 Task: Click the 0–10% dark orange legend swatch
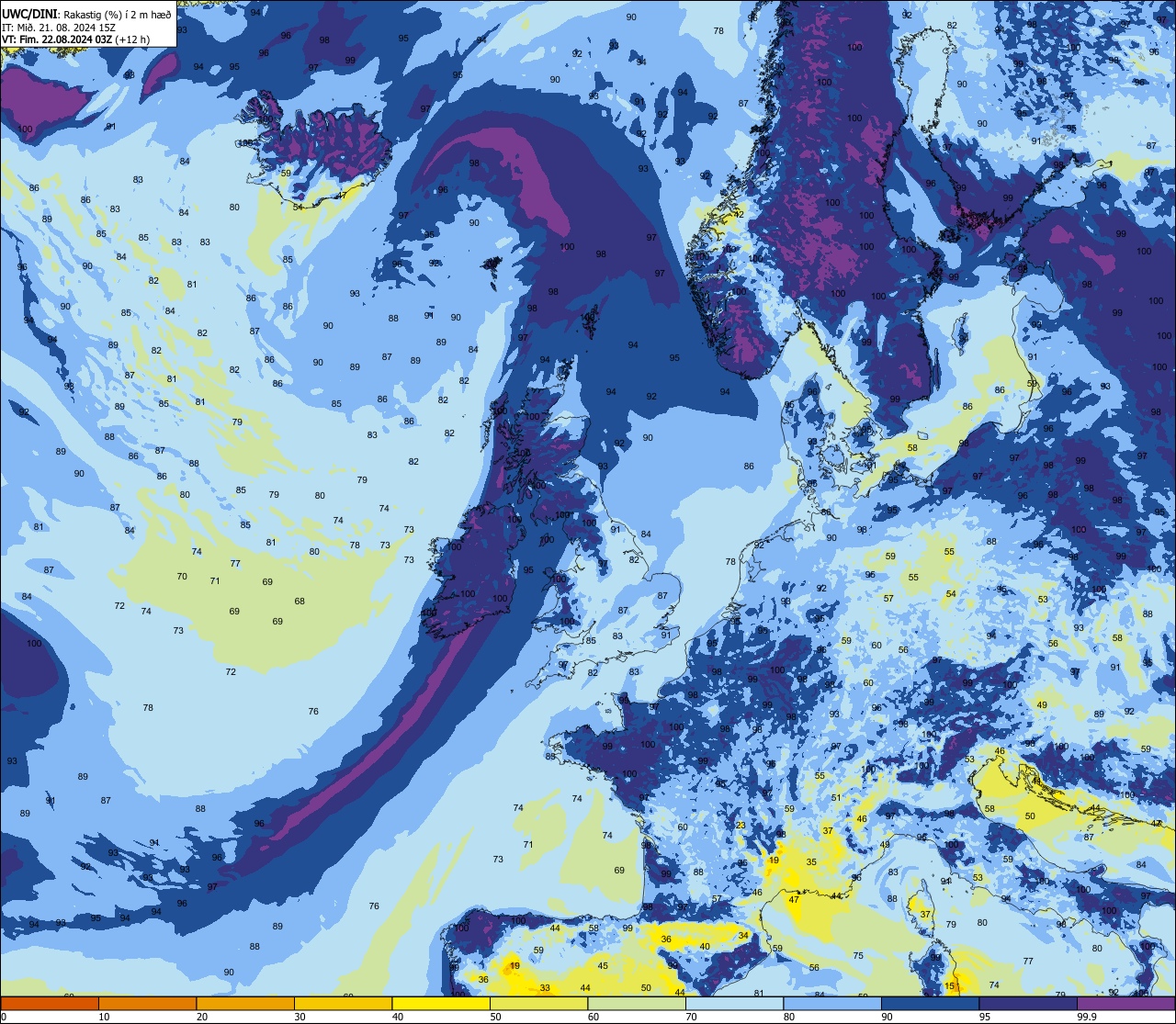(x=50, y=1004)
